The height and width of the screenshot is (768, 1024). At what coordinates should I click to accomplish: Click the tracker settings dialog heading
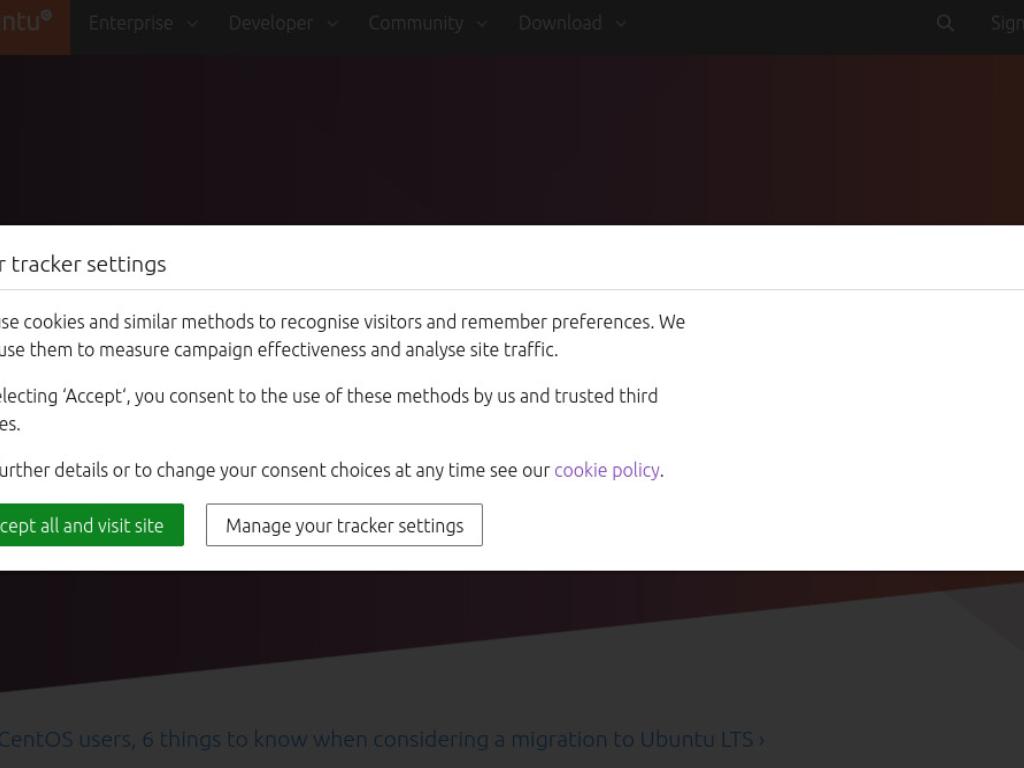pyautogui.click(x=83, y=264)
